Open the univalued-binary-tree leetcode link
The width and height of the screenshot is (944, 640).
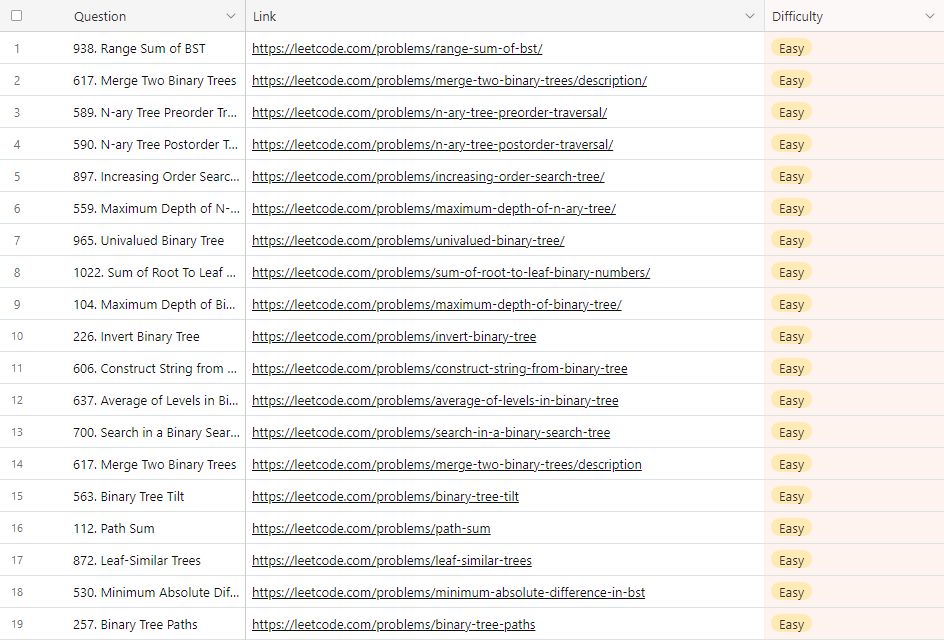408,241
